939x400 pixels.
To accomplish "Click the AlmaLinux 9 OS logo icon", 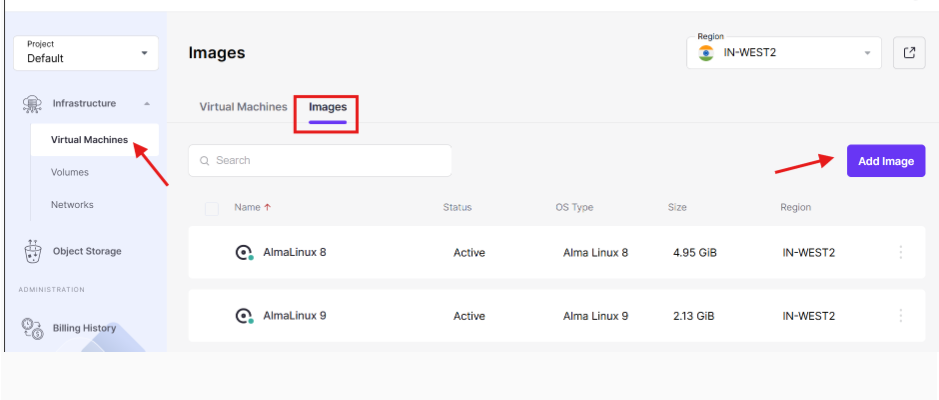I will click(x=244, y=316).
